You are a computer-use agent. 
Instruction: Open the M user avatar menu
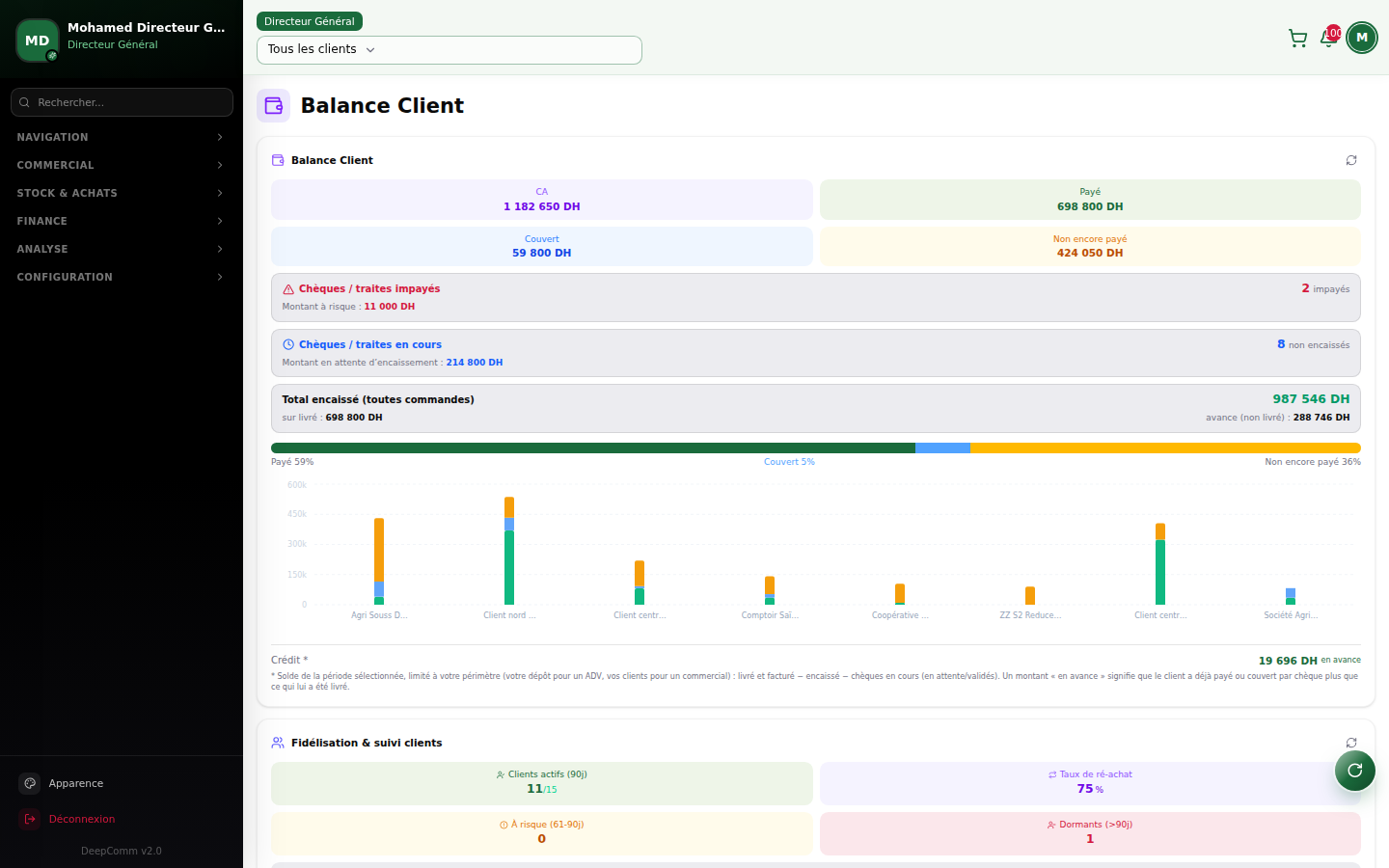tap(1362, 38)
